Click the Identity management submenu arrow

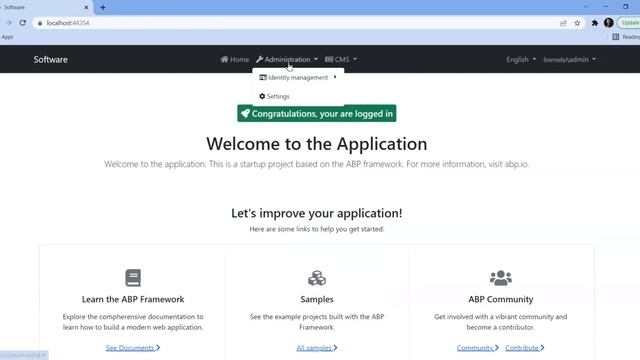[x=335, y=77]
